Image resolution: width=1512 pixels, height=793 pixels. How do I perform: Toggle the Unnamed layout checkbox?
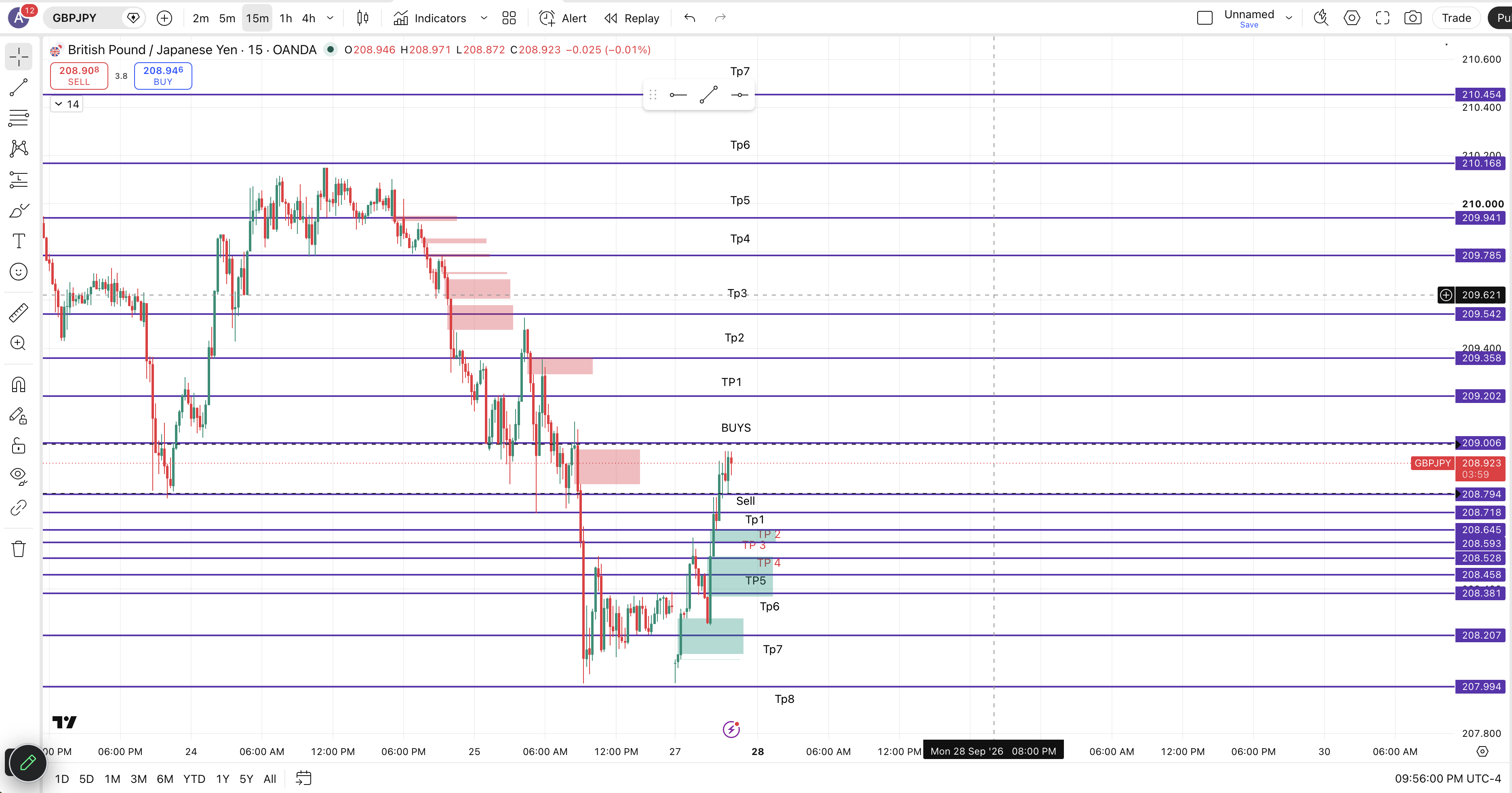(x=1205, y=18)
